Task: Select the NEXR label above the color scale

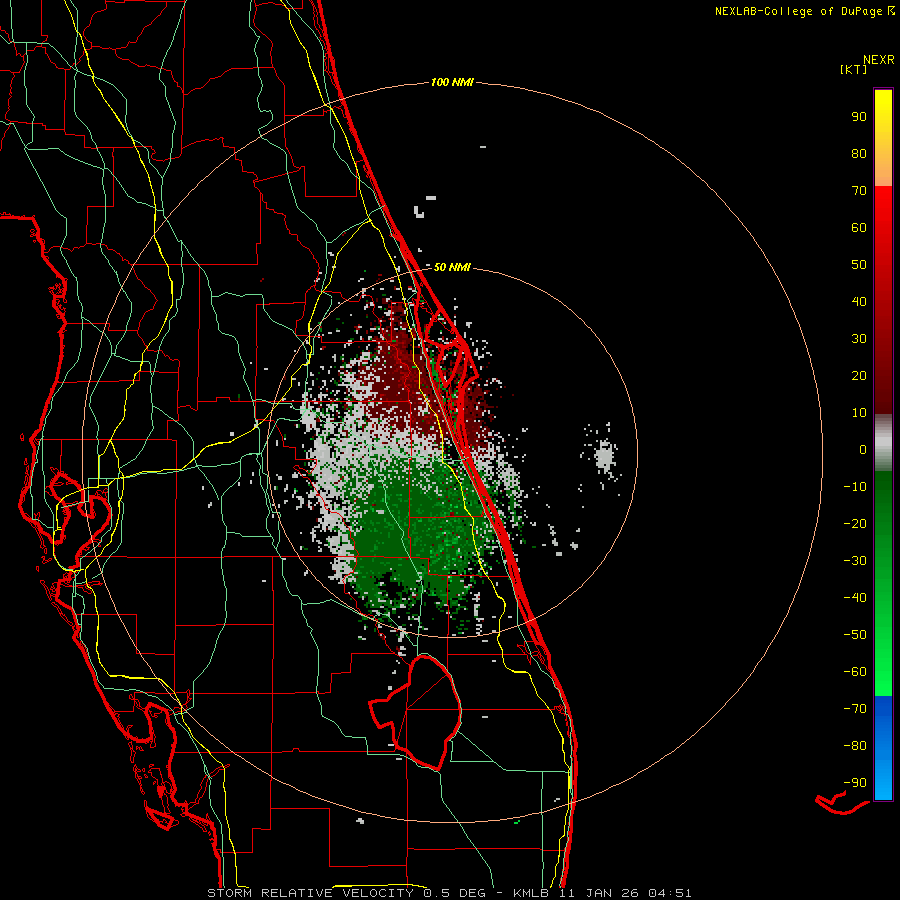Action: pyautogui.click(x=878, y=60)
